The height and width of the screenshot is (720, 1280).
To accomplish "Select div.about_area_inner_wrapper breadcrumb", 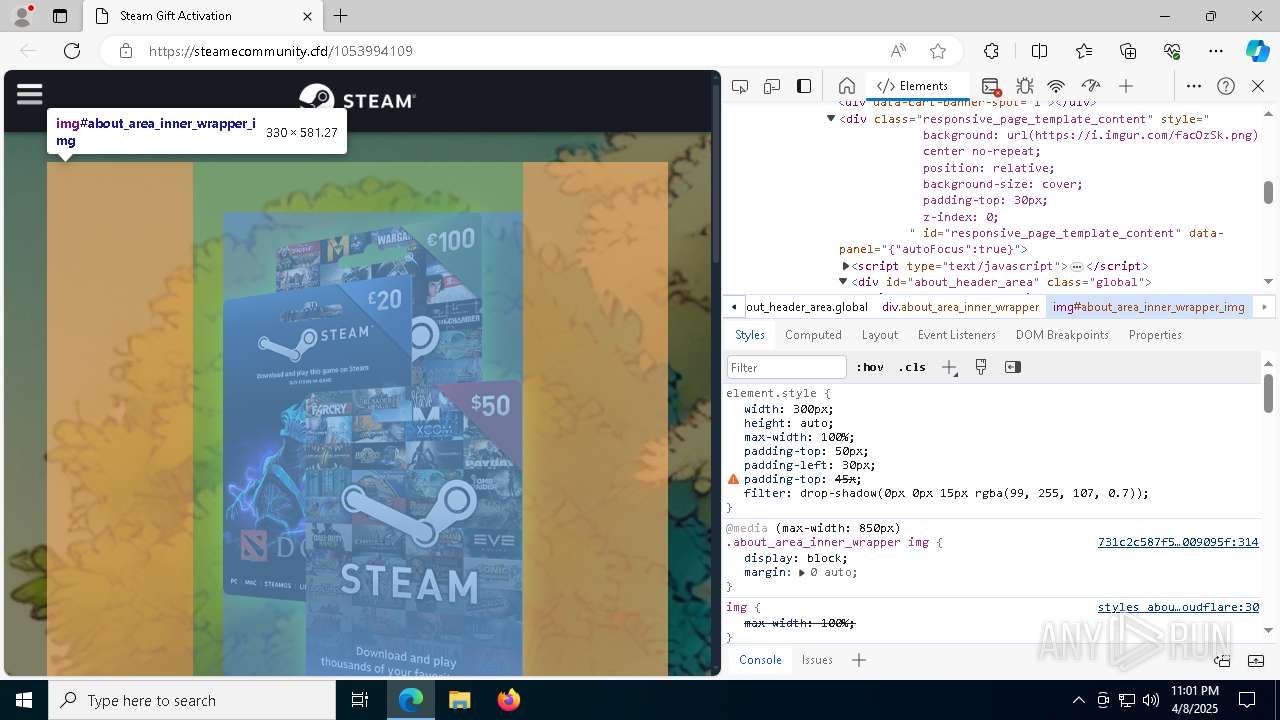I will coord(960,307).
